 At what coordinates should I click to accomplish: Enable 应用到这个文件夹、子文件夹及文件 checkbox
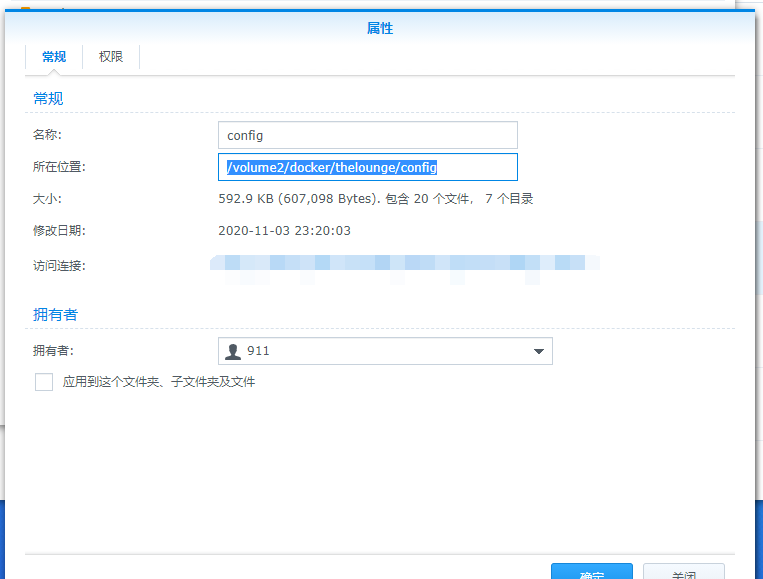[44, 382]
